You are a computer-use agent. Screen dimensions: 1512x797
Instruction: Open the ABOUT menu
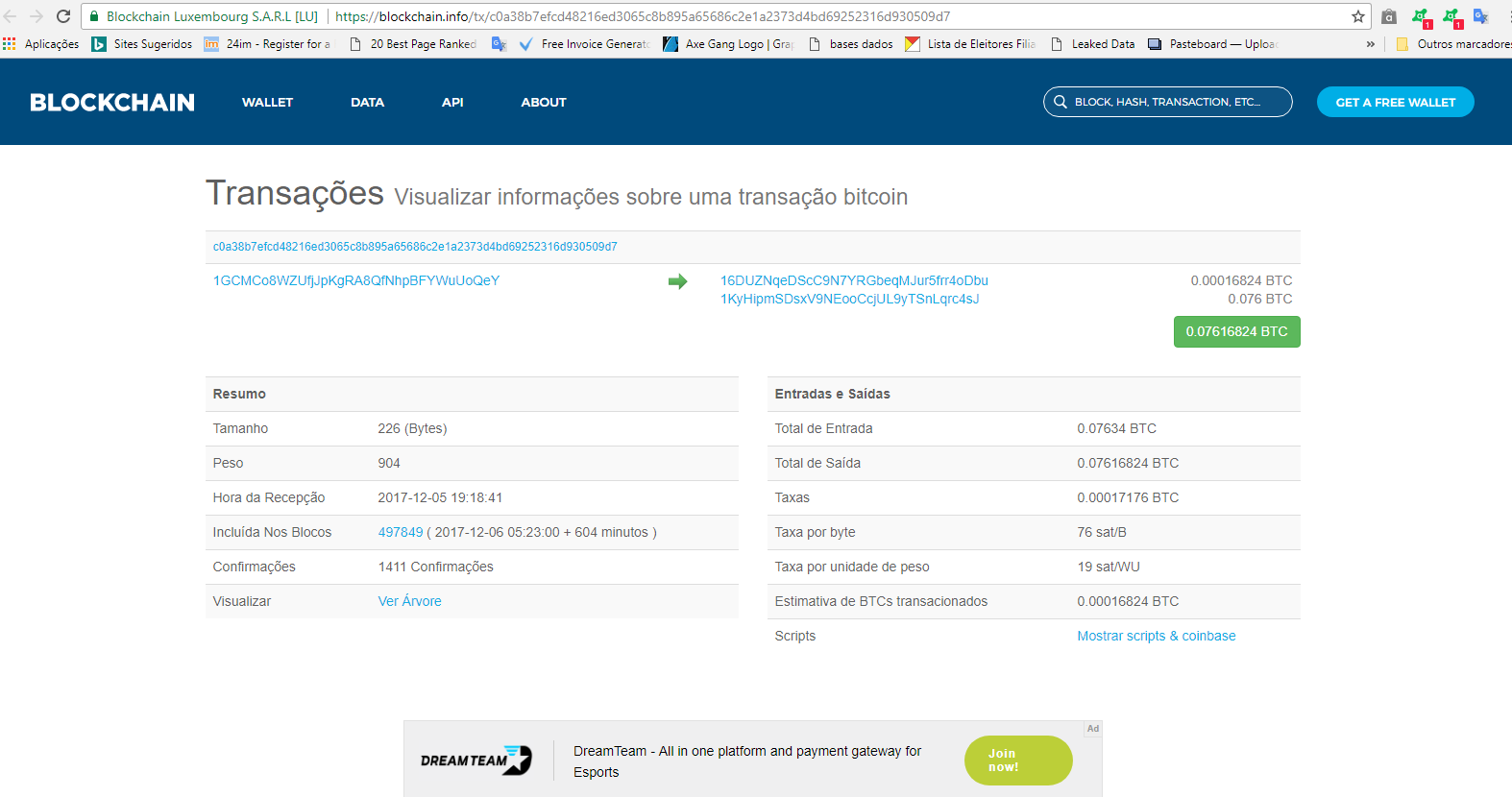click(x=544, y=102)
